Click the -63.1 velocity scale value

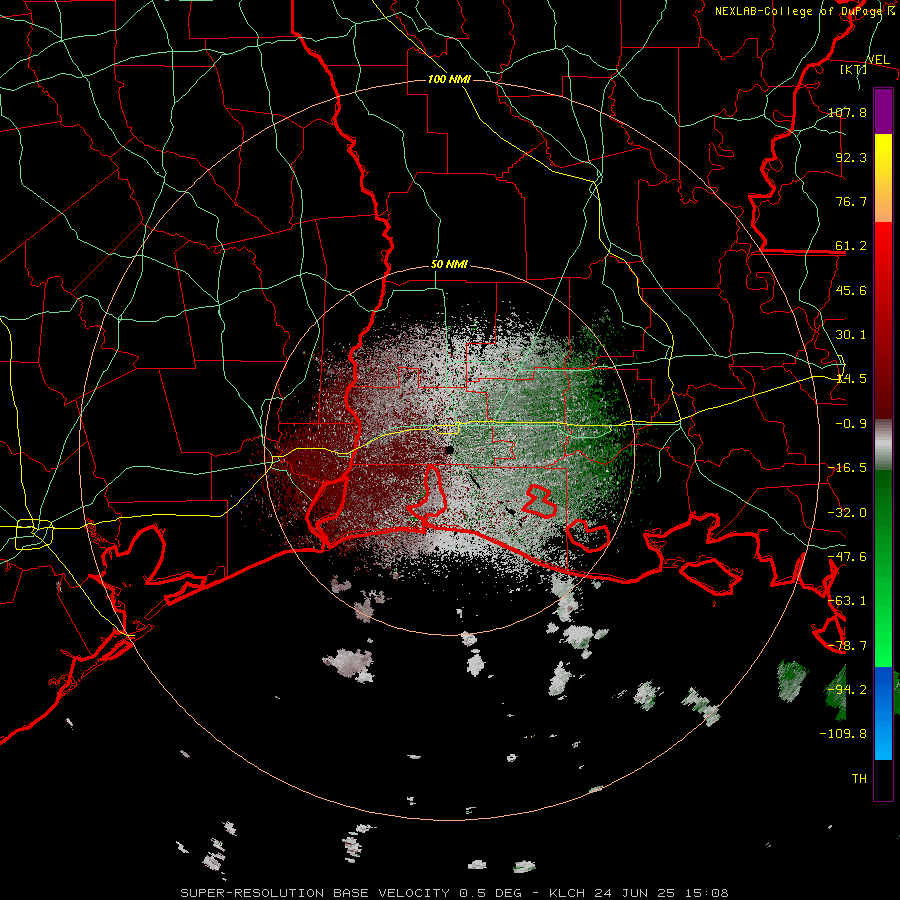(847, 601)
